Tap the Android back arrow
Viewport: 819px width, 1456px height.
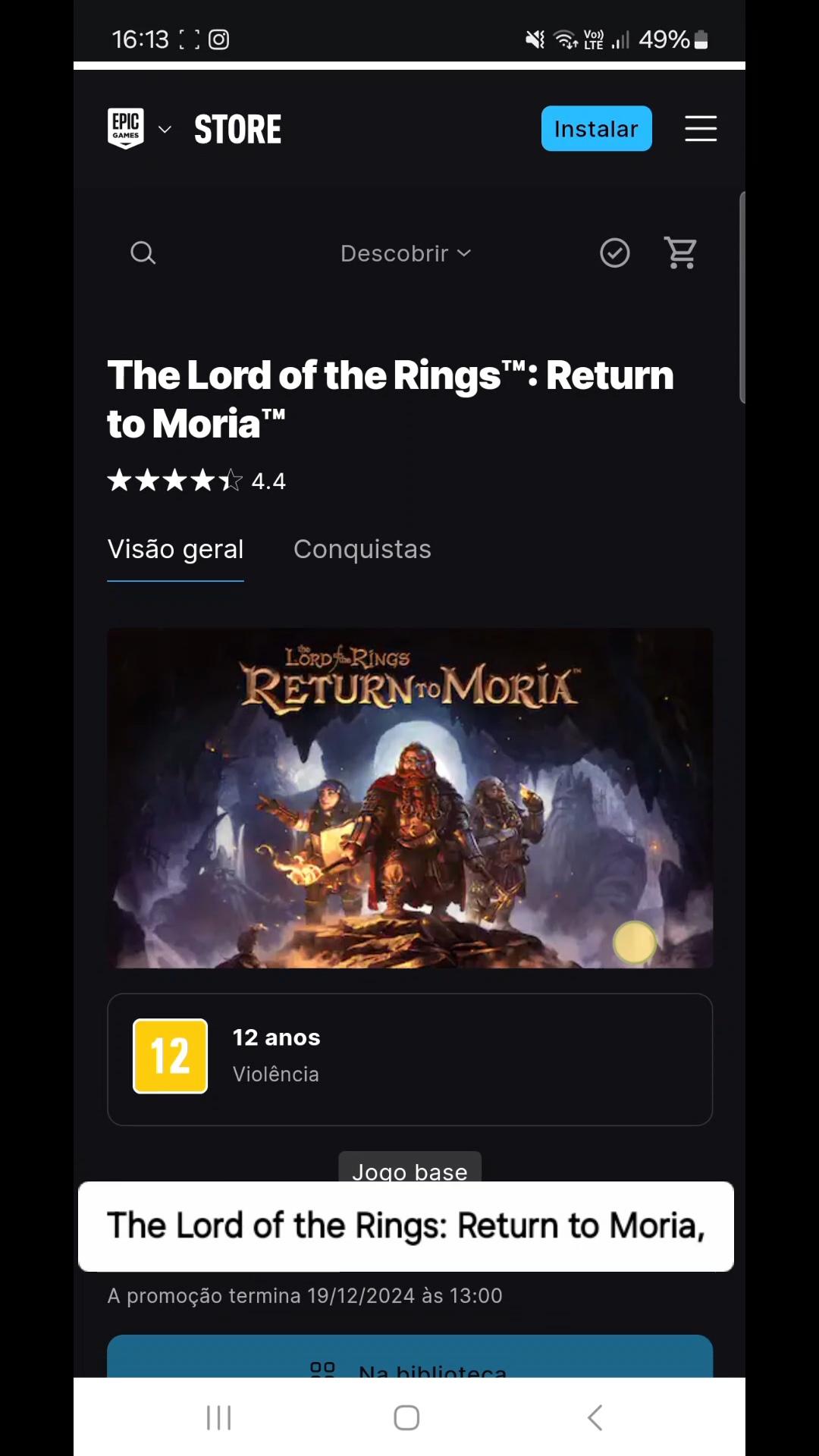pyautogui.click(x=595, y=1417)
